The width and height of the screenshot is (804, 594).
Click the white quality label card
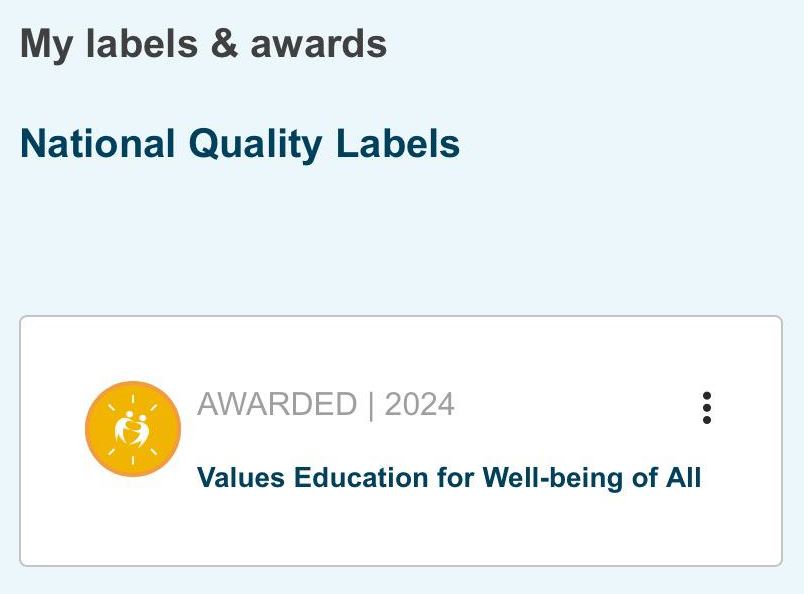click(x=400, y=530)
